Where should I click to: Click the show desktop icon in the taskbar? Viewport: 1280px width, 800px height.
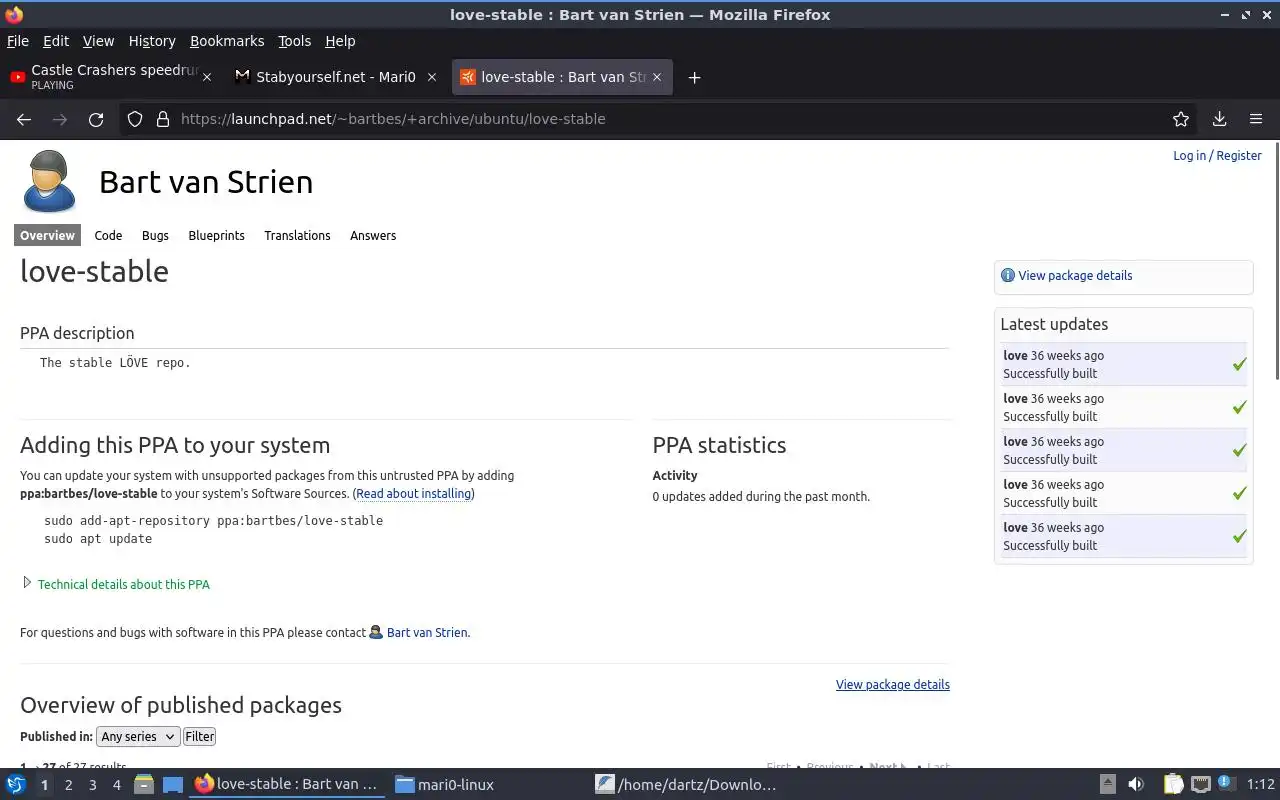coord(173,784)
